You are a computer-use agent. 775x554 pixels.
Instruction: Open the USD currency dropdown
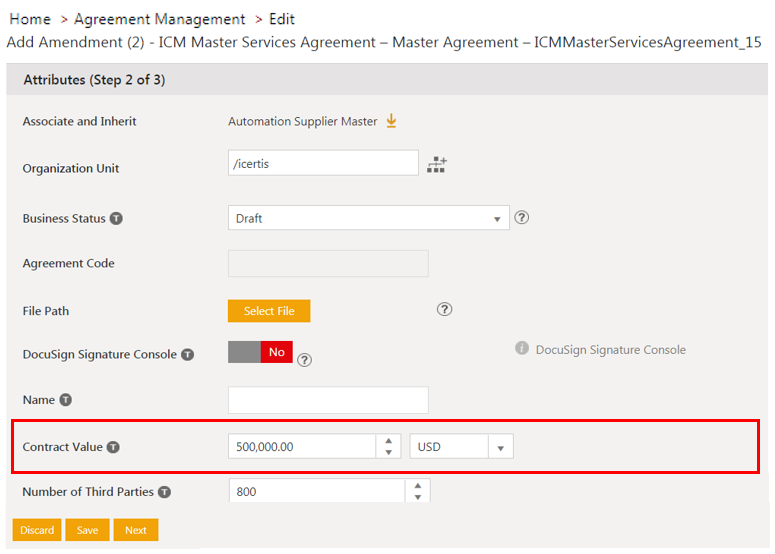(x=500, y=448)
